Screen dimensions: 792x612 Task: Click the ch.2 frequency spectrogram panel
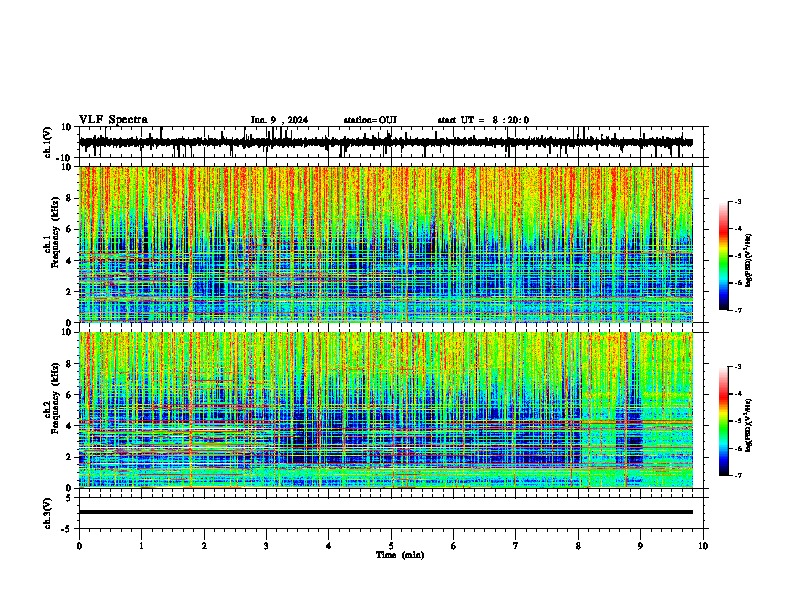coord(386,410)
